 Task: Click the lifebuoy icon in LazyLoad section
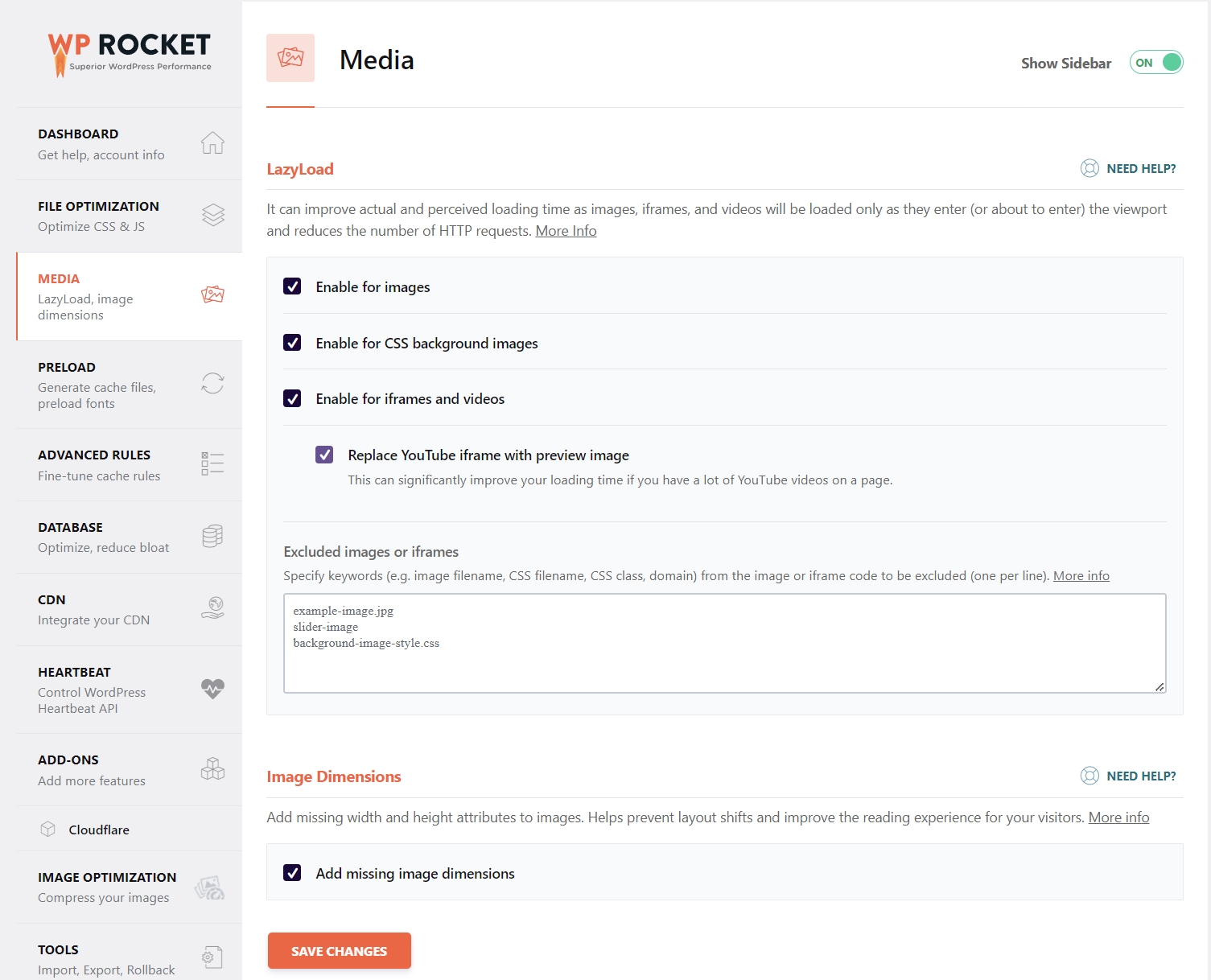tap(1089, 168)
